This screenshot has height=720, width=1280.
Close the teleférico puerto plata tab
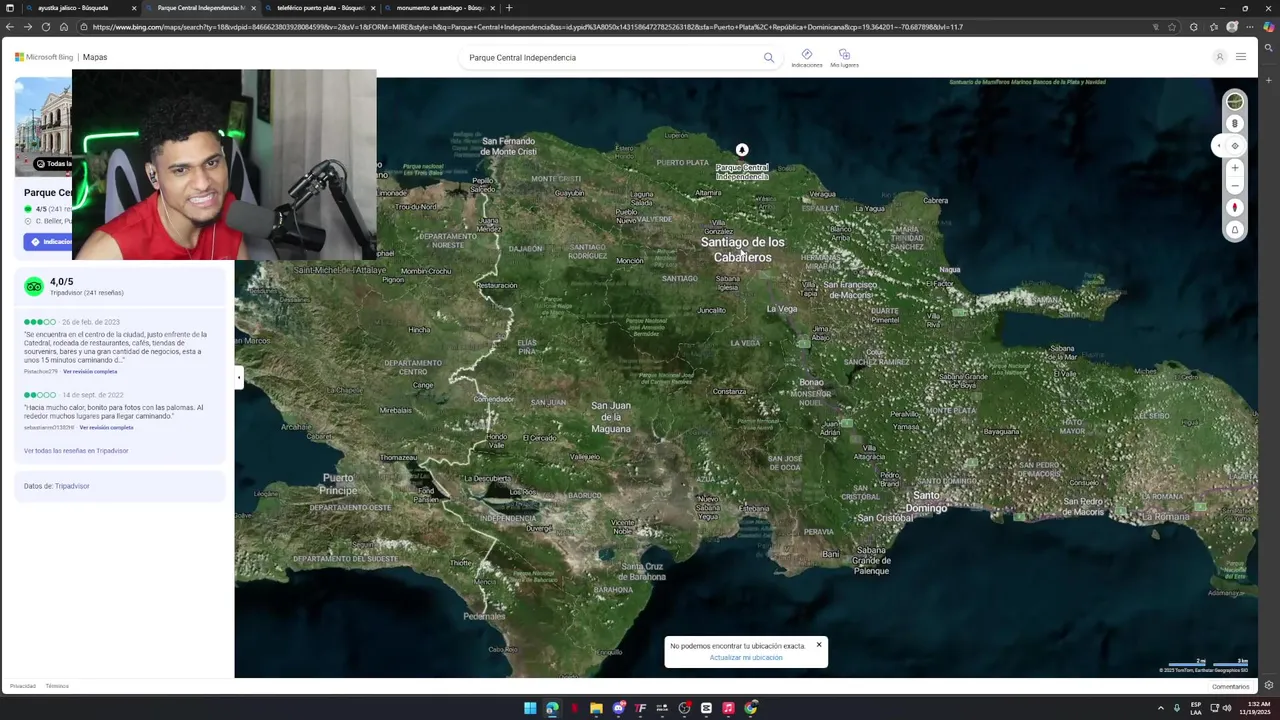(373, 8)
